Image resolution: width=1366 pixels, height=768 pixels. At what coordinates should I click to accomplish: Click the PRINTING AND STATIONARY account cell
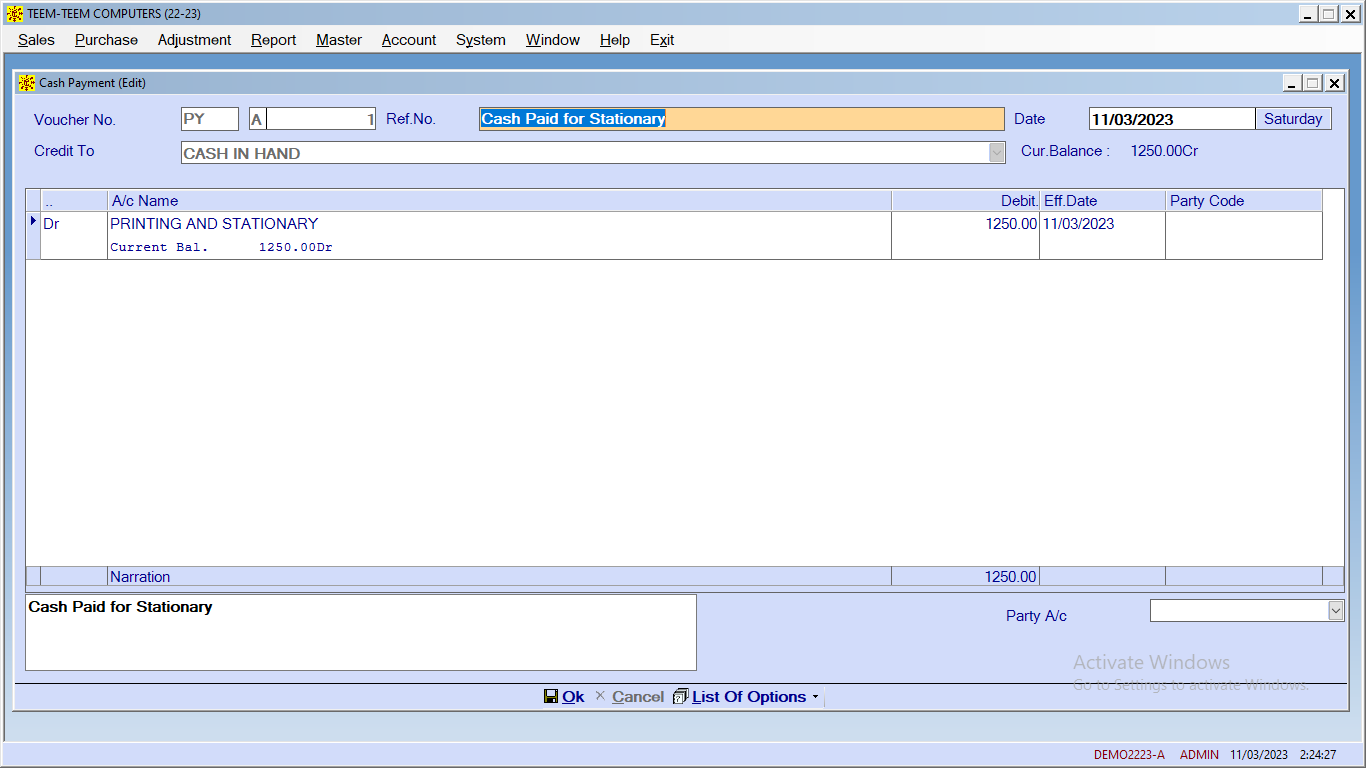tap(499, 224)
